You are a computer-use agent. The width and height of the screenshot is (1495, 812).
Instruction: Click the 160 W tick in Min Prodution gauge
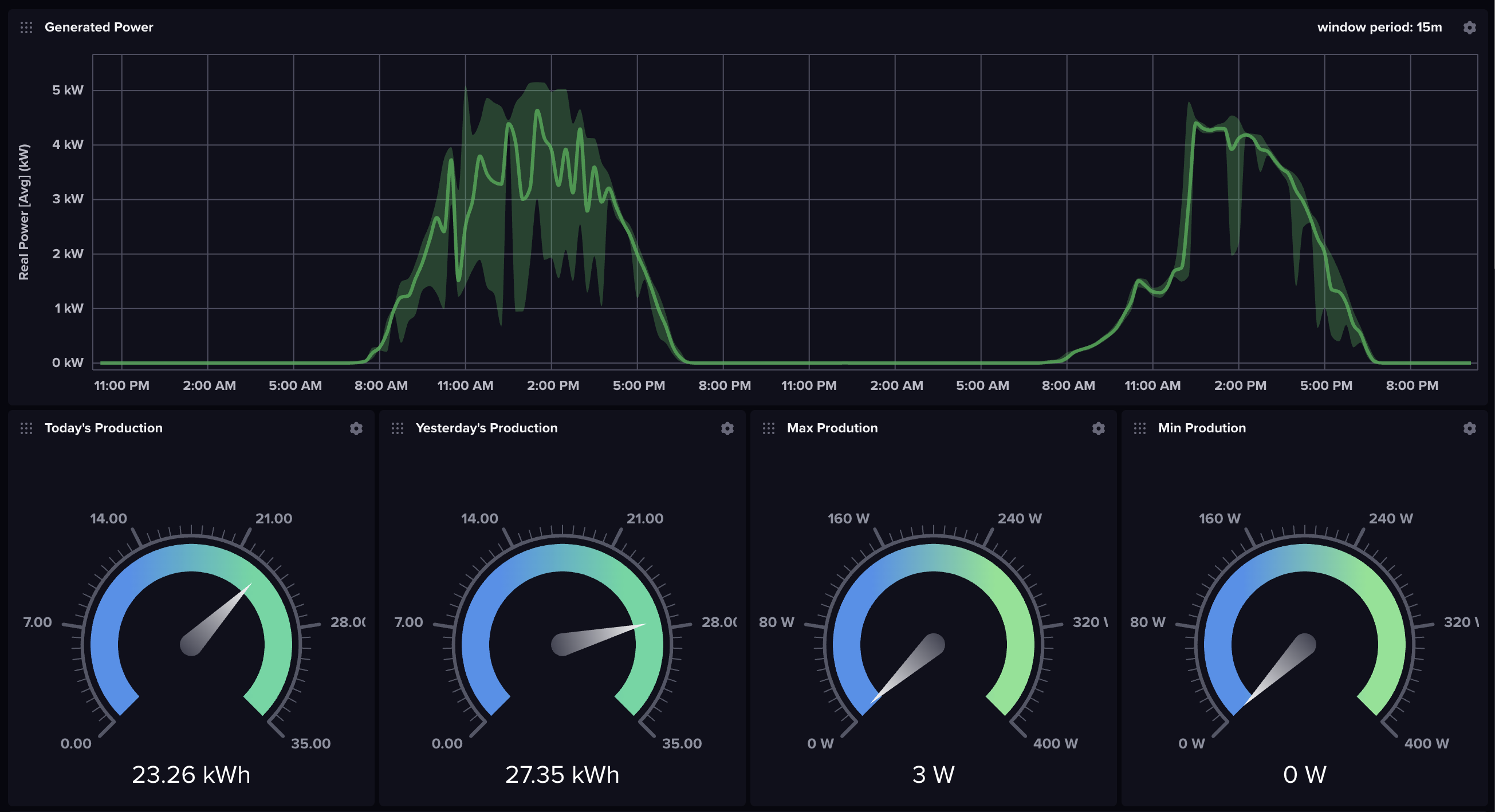1219,518
